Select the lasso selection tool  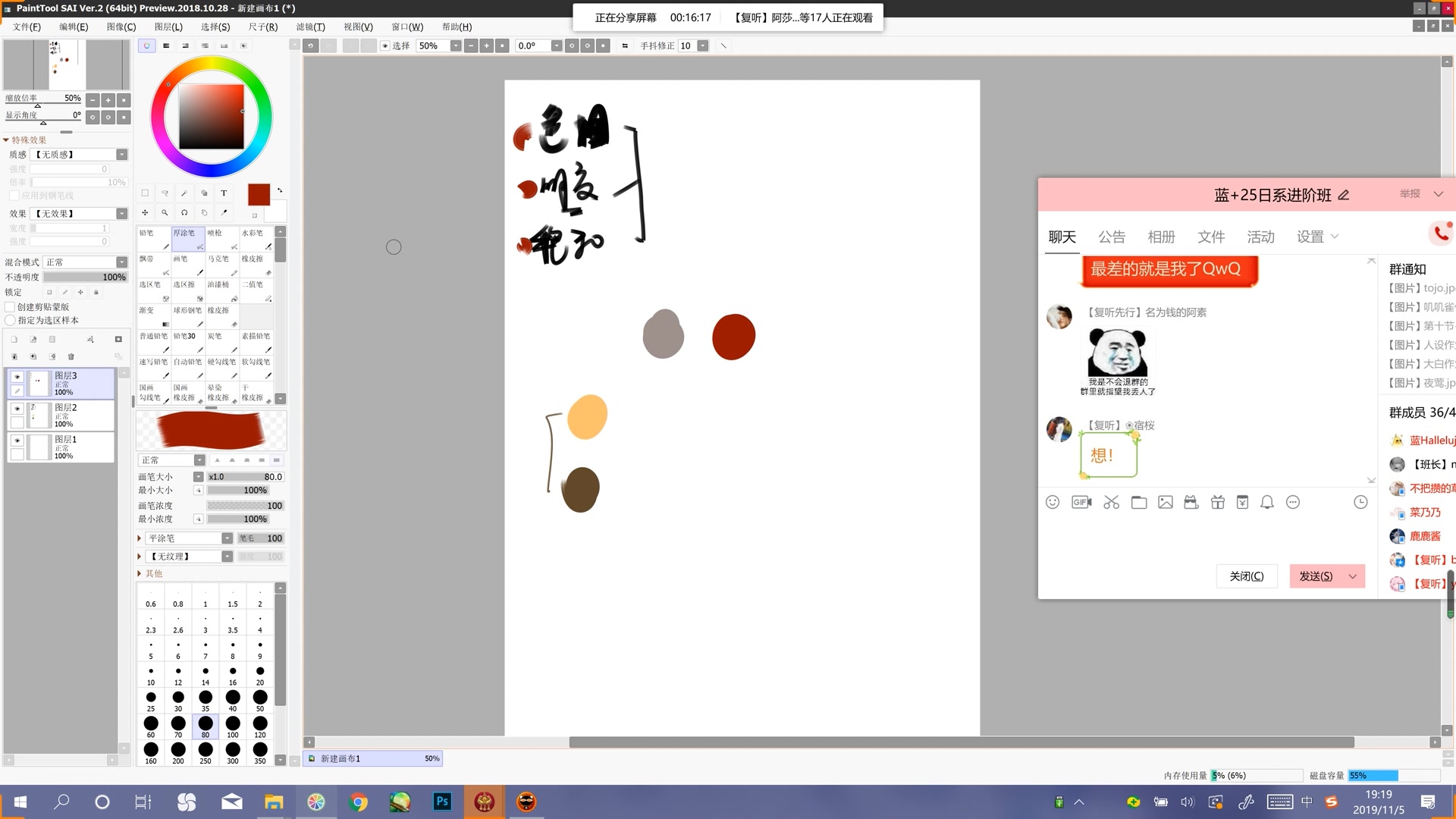165,193
